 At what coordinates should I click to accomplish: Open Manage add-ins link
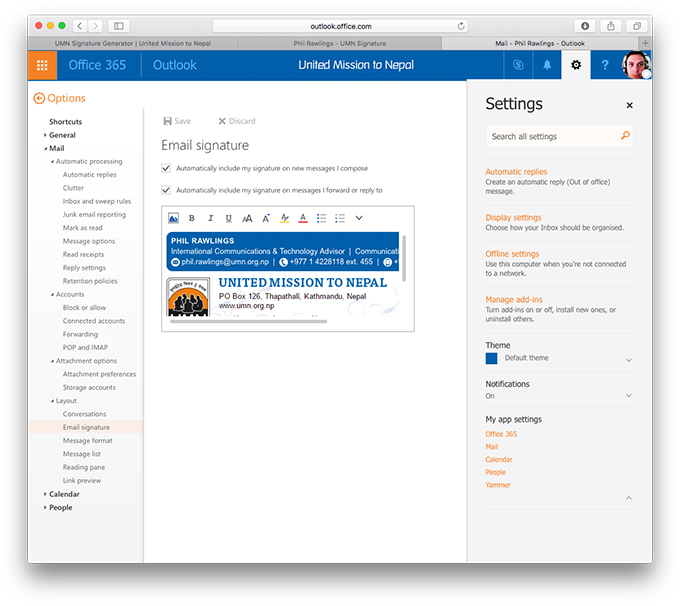[514, 299]
